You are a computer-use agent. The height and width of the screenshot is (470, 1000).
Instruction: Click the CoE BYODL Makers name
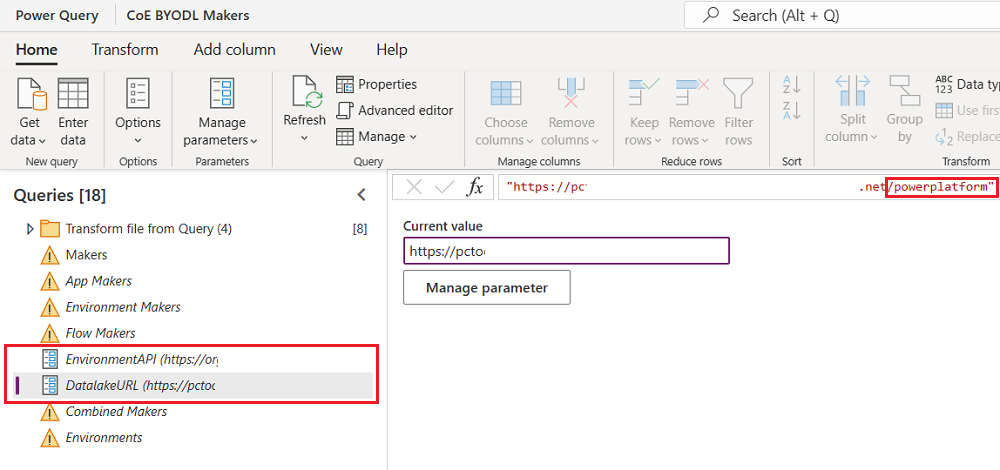(x=188, y=15)
